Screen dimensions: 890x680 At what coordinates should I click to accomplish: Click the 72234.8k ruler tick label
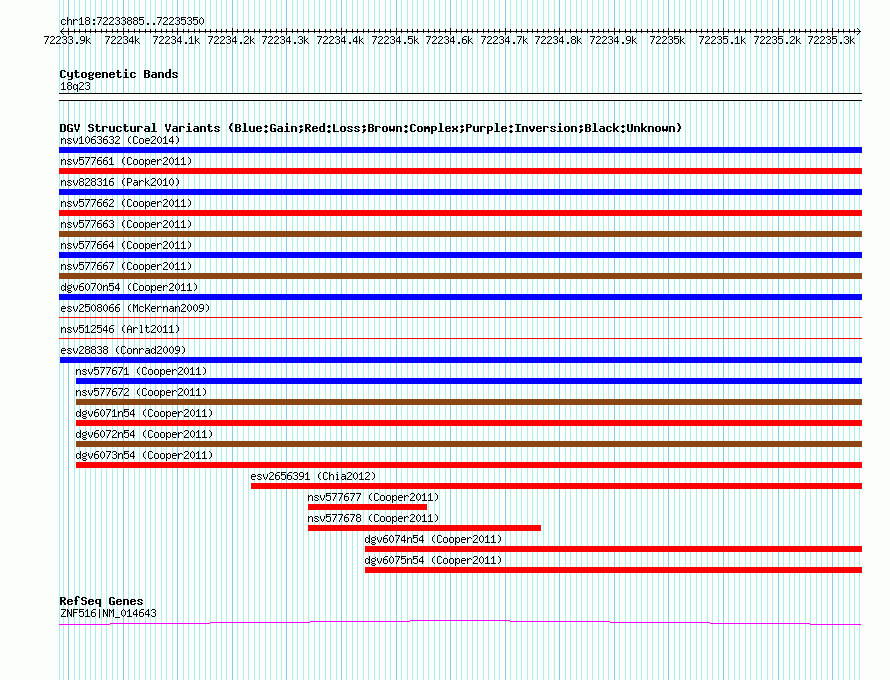click(558, 40)
